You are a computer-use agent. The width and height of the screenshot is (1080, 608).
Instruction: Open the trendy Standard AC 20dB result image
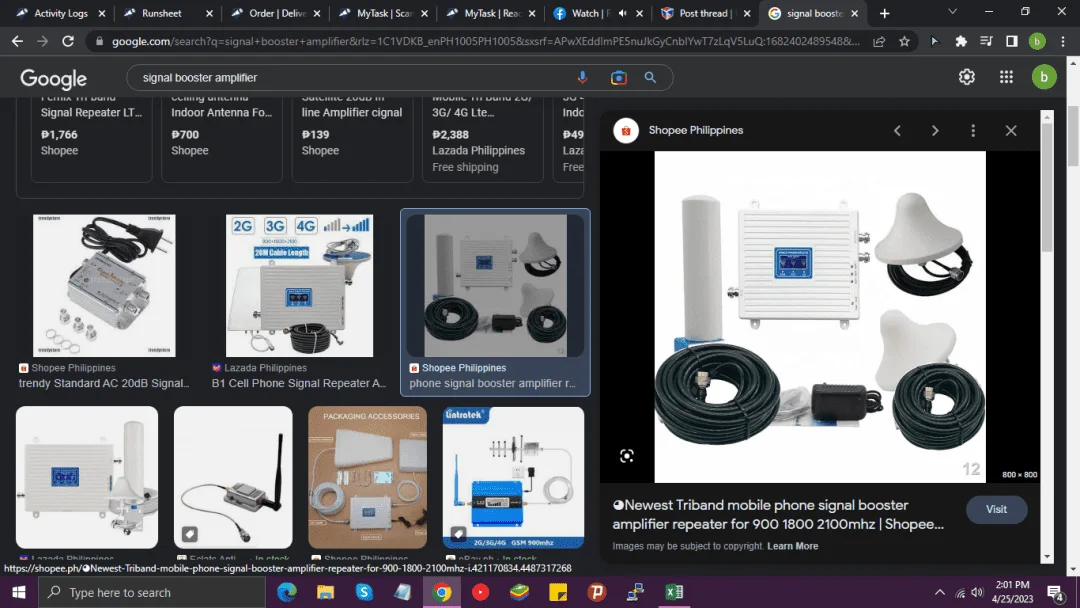[x=104, y=286]
